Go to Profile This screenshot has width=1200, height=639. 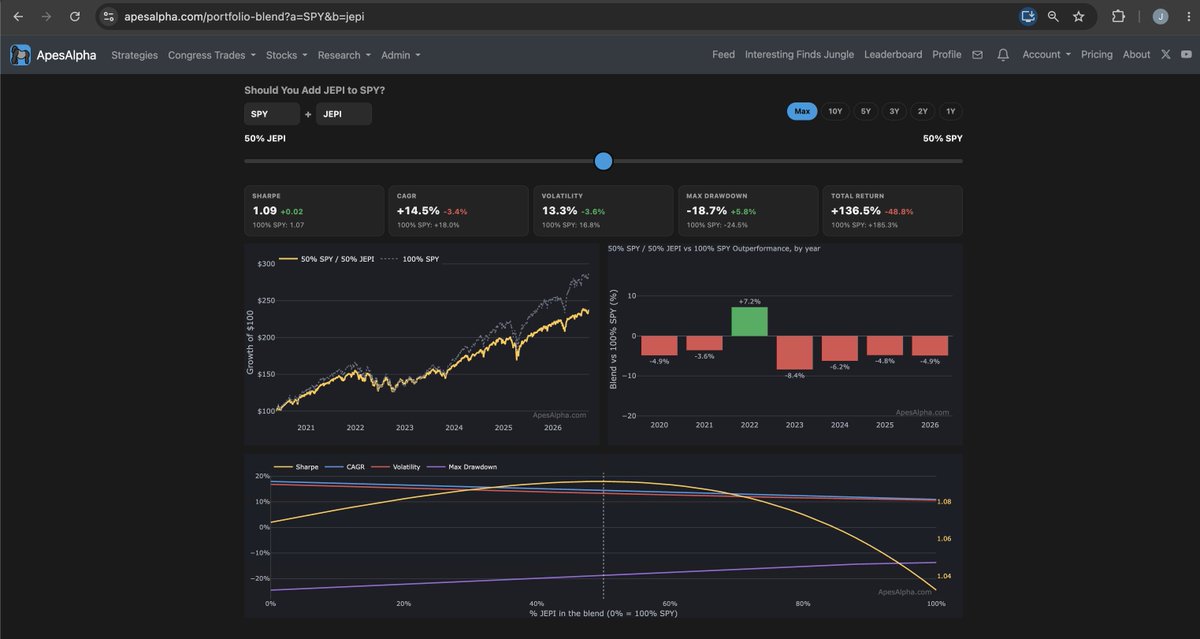[946, 55]
